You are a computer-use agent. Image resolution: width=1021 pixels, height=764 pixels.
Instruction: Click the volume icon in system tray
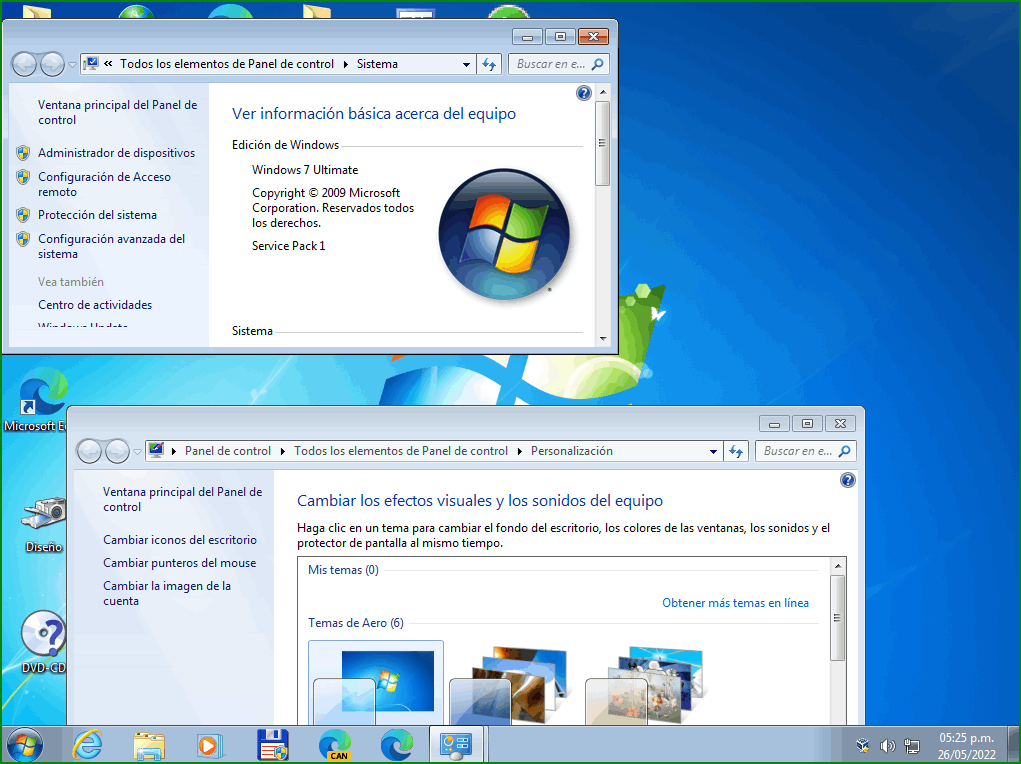tap(888, 746)
